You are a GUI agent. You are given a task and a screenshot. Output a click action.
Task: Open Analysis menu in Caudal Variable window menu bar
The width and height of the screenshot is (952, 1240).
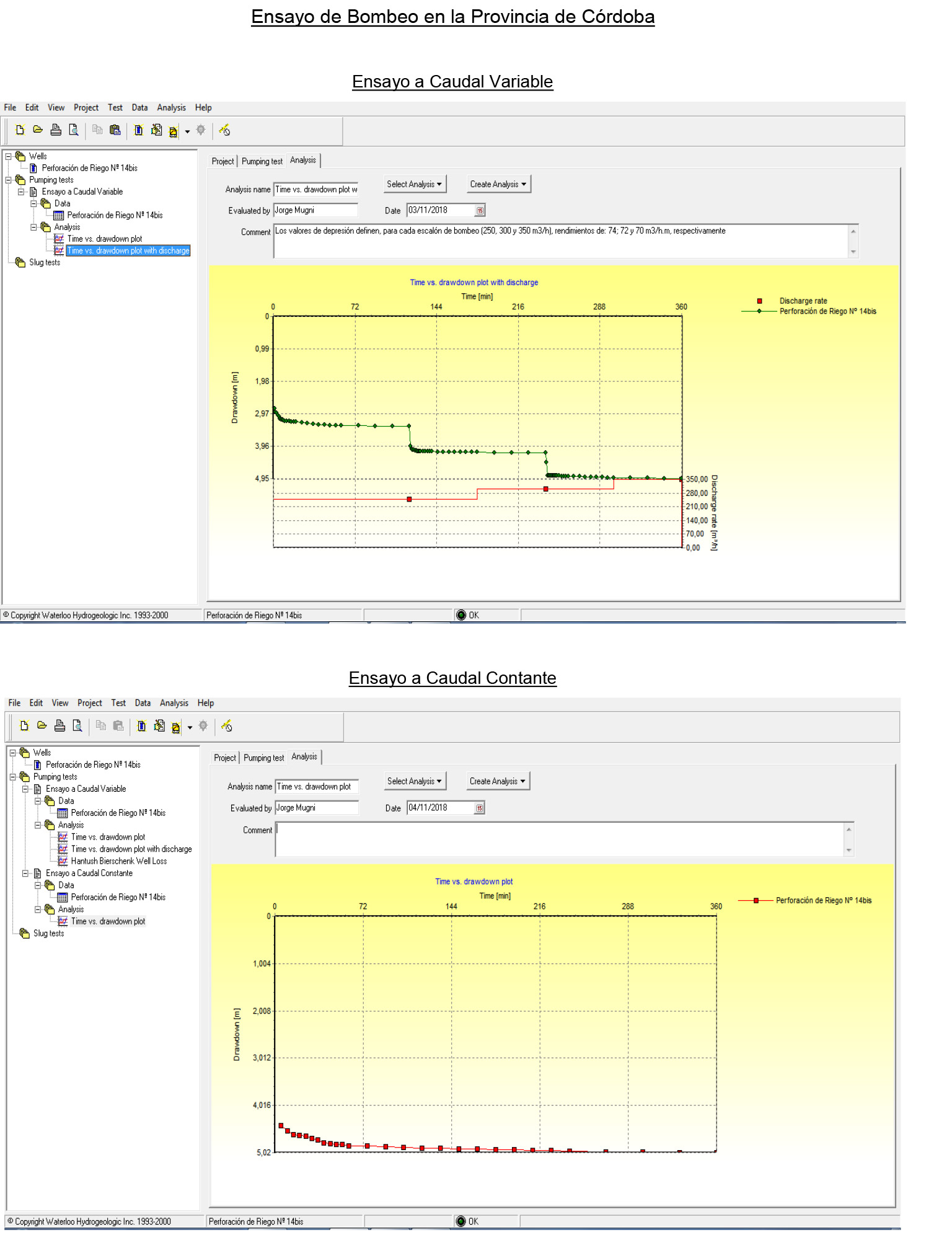coord(171,108)
